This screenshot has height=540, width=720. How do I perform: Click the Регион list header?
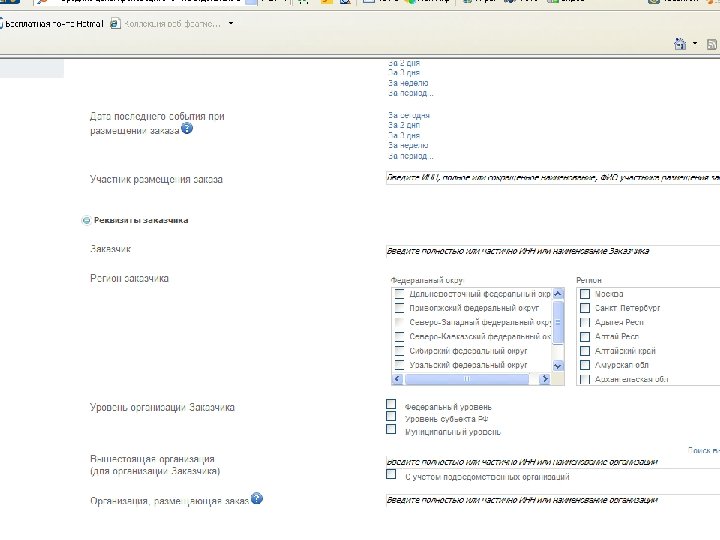(x=589, y=280)
